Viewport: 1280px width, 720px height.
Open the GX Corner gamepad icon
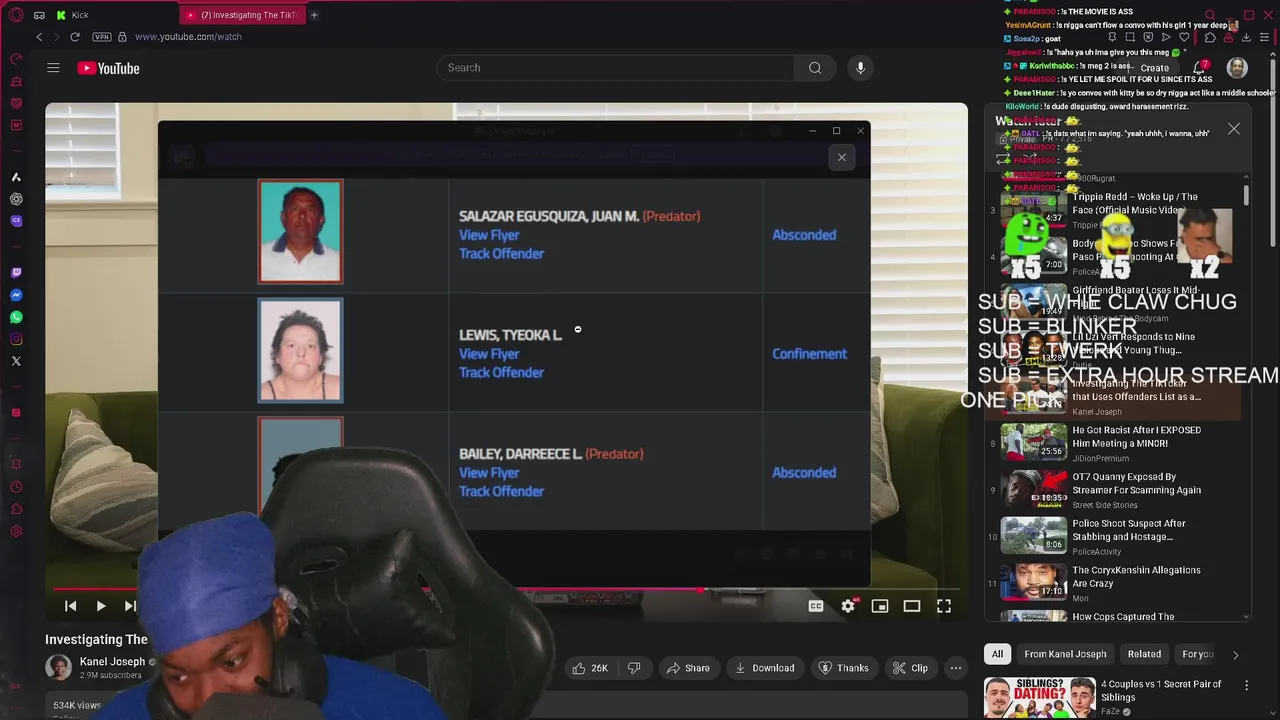[x=39, y=15]
